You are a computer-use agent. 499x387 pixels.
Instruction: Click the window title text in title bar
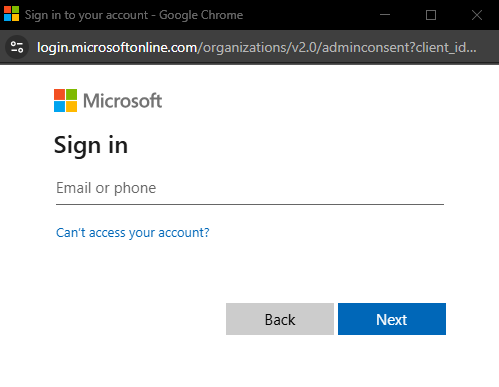(134, 15)
